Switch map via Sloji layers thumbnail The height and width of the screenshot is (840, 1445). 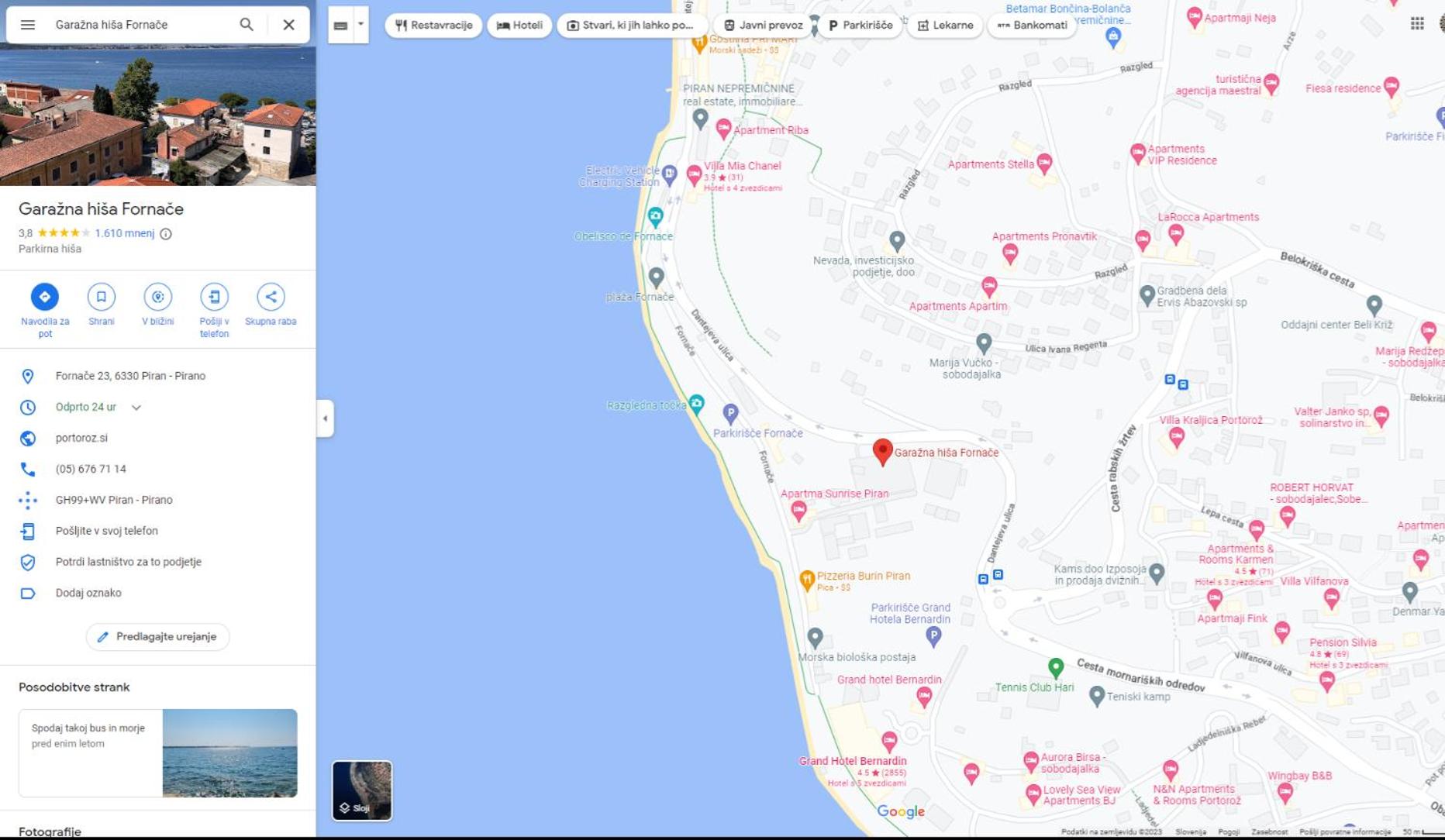coord(362,790)
